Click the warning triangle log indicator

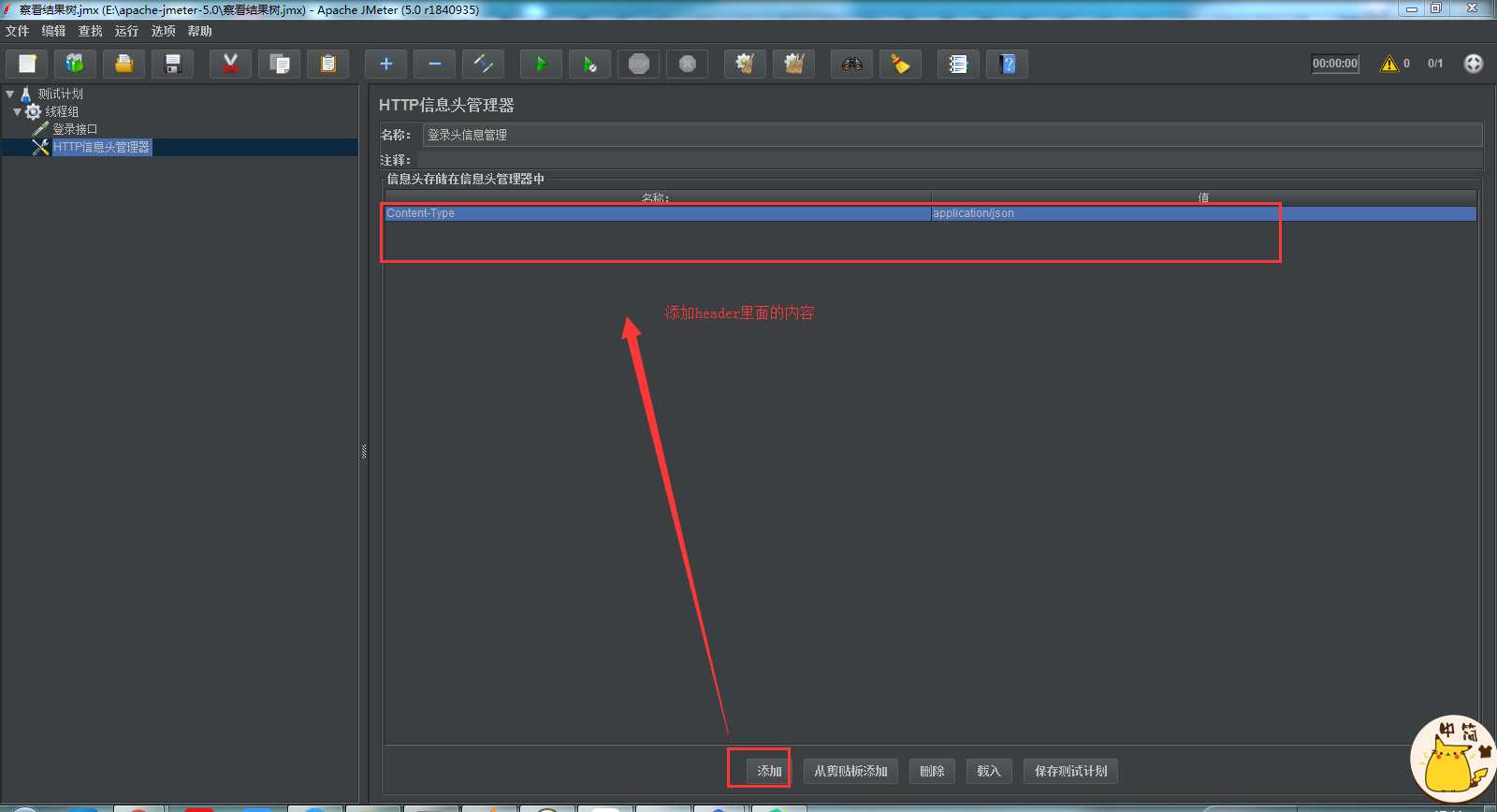(x=1389, y=64)
